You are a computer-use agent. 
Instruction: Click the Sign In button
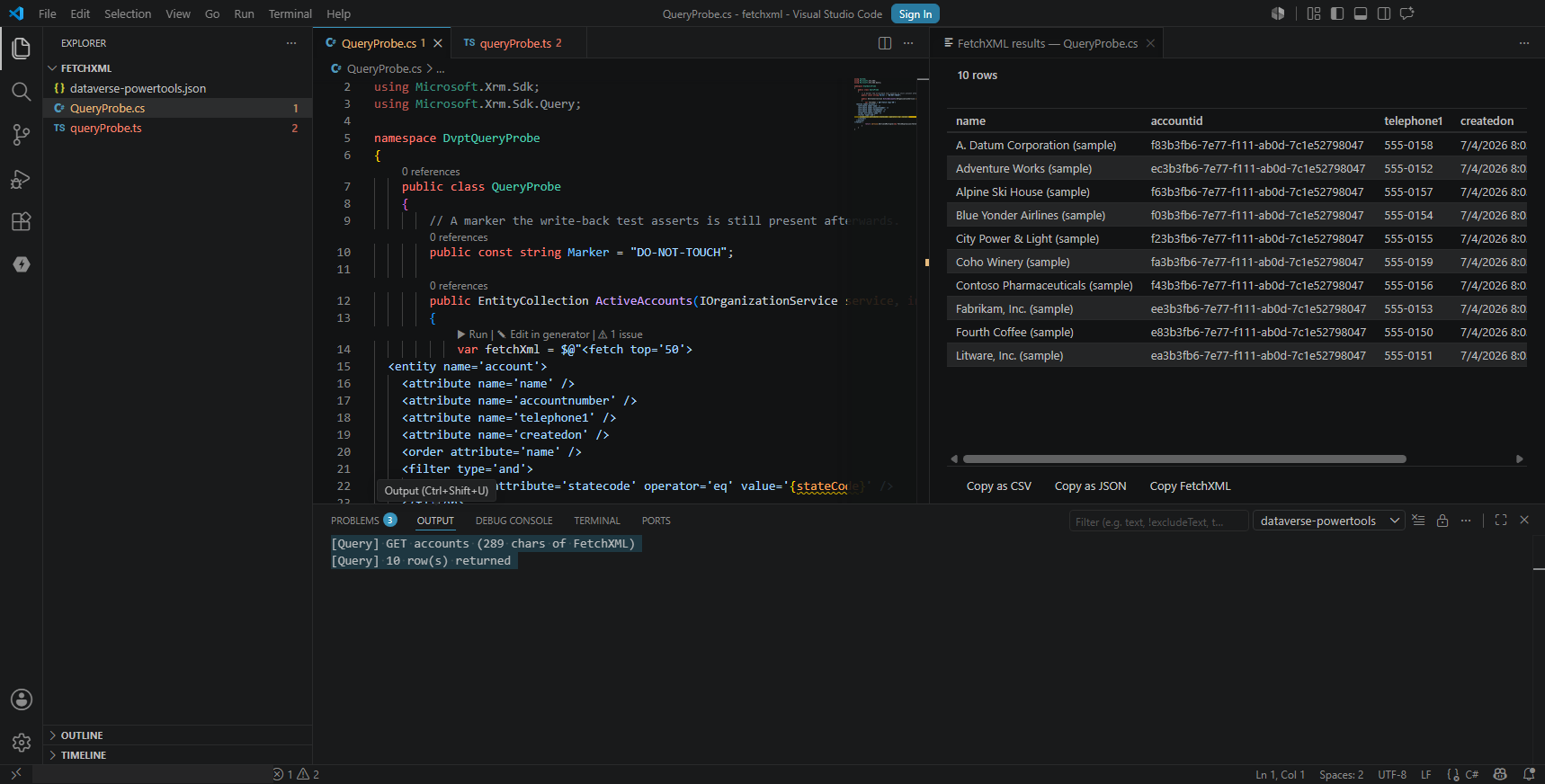click(x=915, y=13)
